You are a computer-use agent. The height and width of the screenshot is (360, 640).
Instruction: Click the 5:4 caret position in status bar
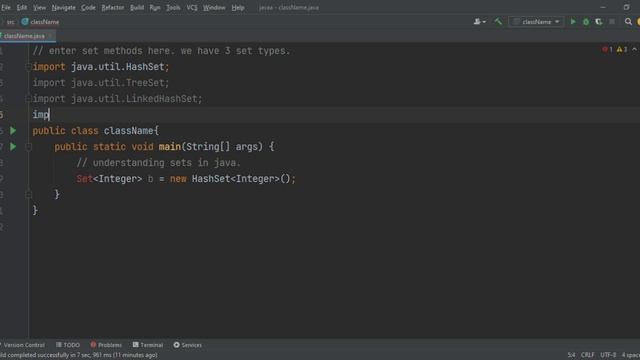click(x=571, y=355)
